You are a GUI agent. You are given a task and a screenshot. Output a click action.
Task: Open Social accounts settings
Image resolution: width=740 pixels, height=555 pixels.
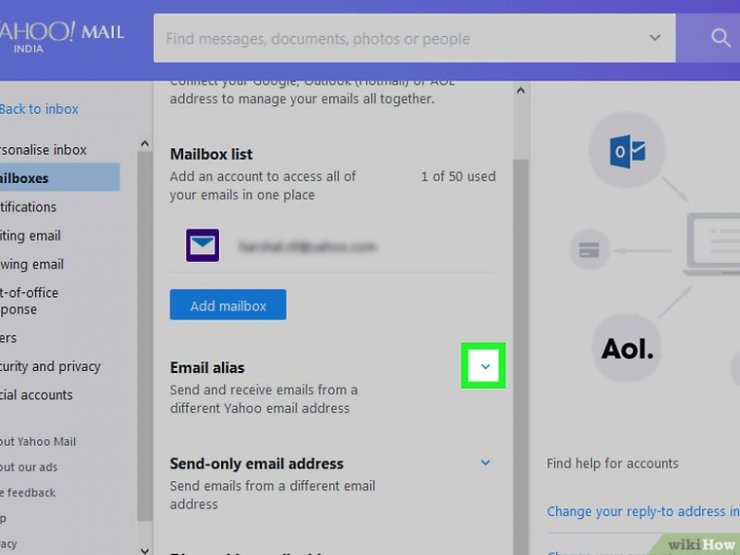coord(36,395)
